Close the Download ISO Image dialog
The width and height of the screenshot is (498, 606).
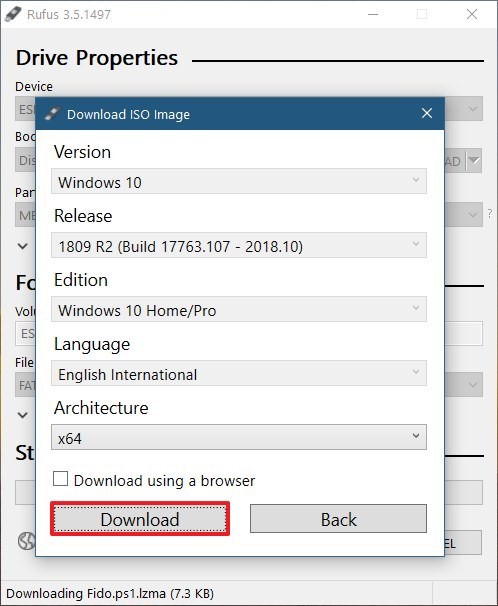427,113
